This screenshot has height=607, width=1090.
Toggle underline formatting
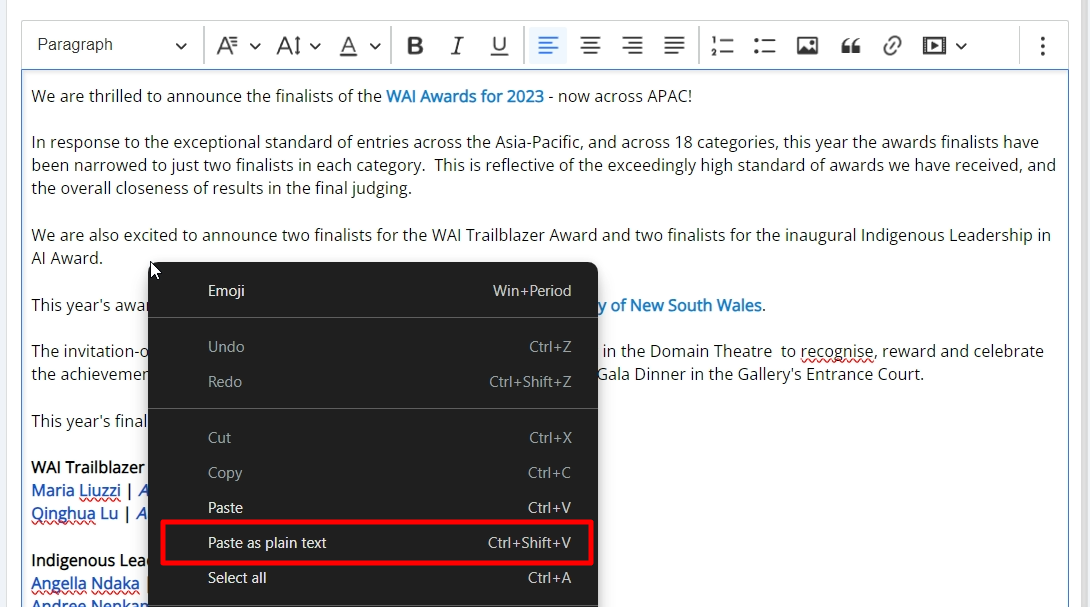[499, 46]
